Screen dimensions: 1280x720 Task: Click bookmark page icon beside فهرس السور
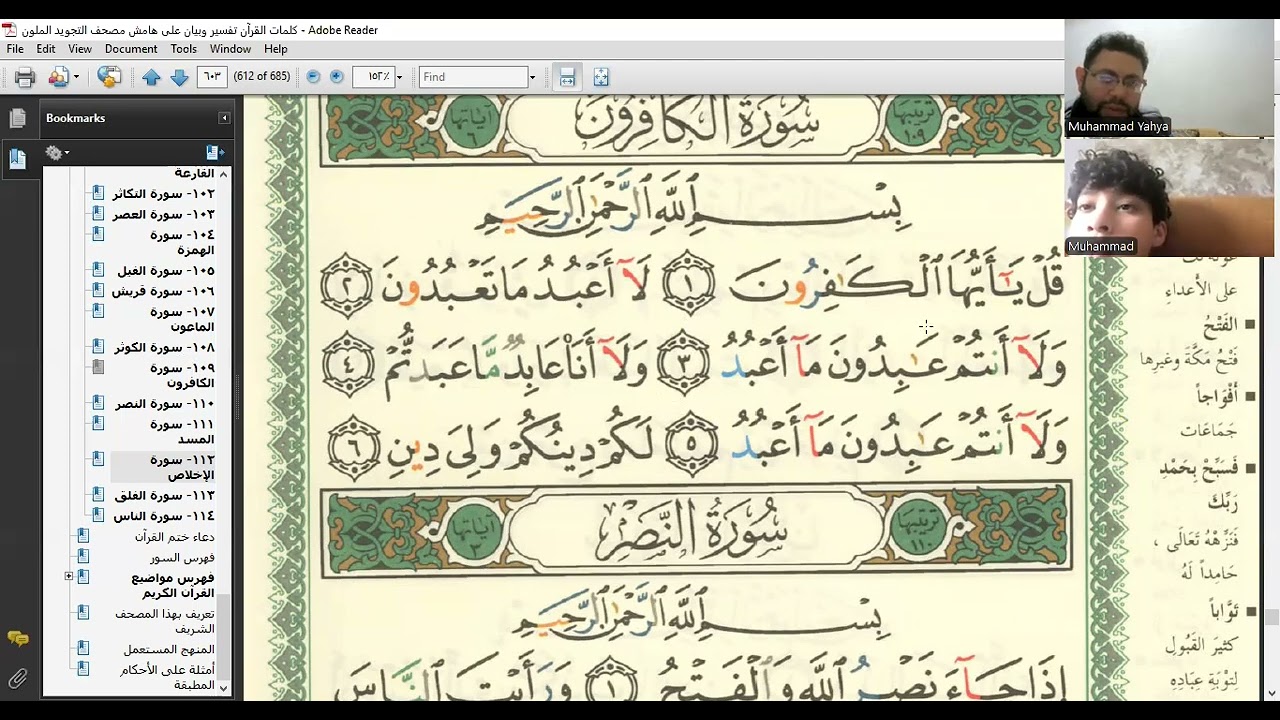[x=83, y=557]
